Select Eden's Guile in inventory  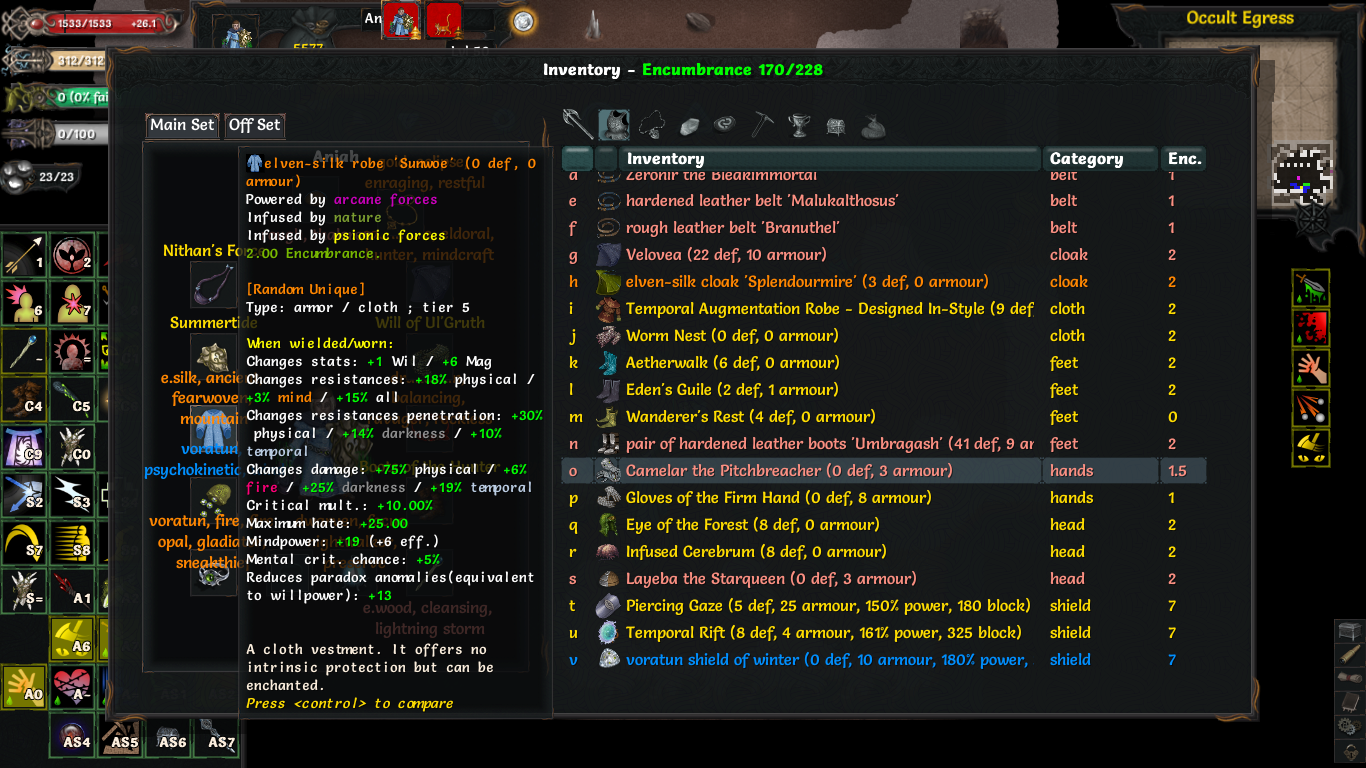(884, 390)
